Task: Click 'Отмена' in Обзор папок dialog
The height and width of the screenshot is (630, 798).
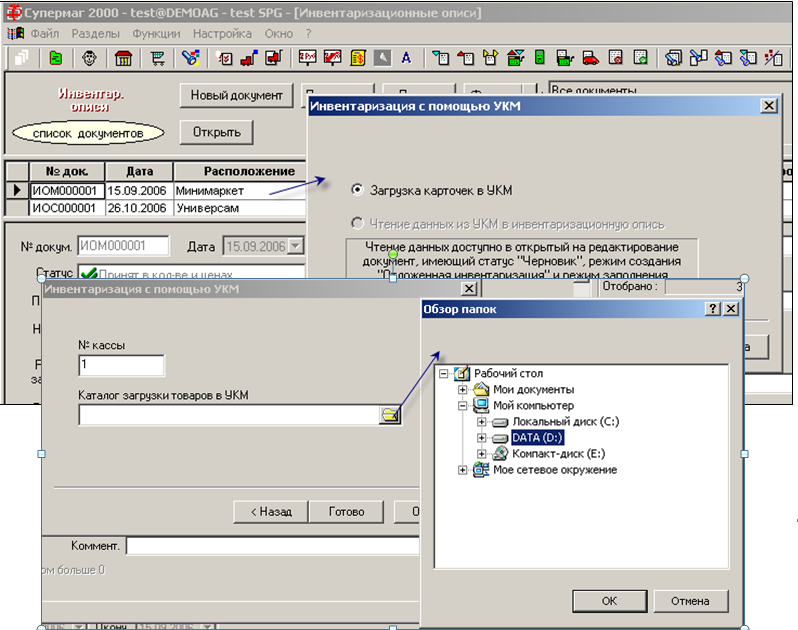Action: pos(690,601)
